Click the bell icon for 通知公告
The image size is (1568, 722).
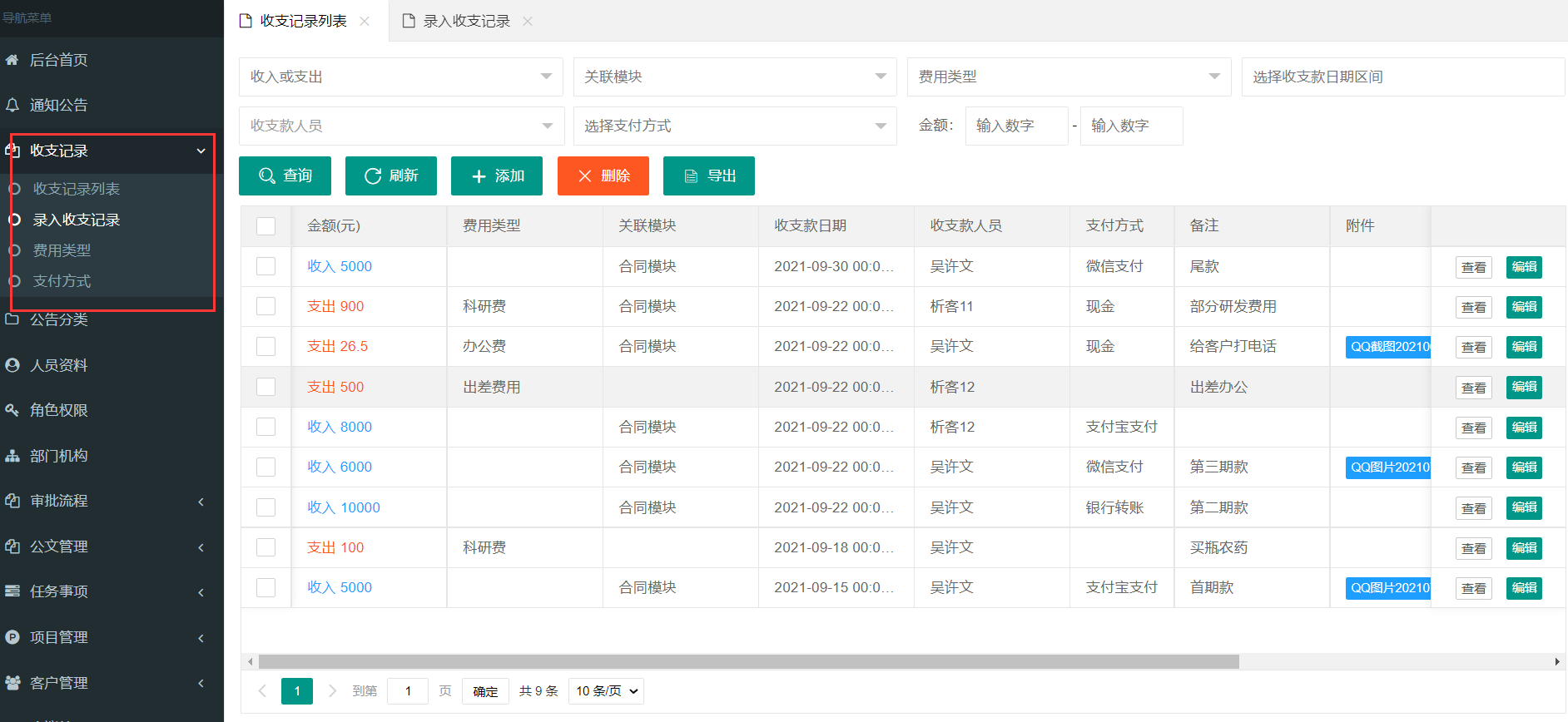(x=12, y=105)
